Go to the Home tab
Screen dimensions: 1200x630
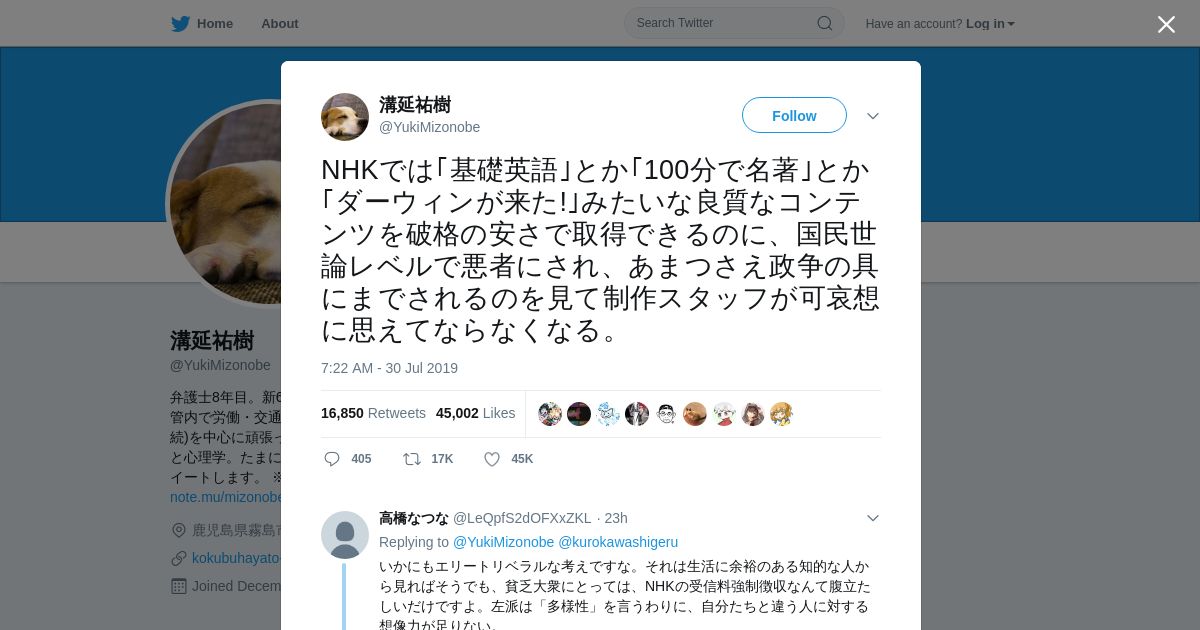pyautogui.click(x=203, y=24)
